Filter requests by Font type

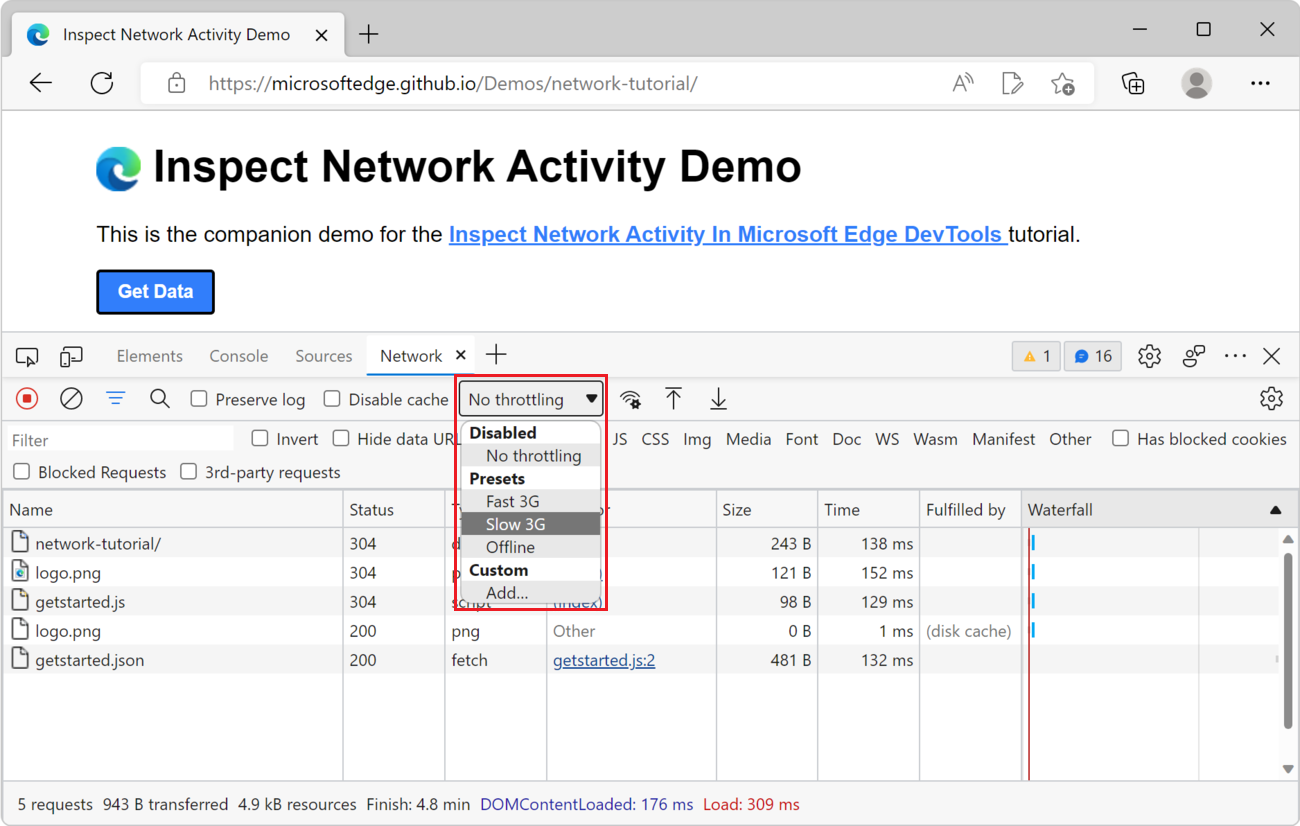click(802, 439)
